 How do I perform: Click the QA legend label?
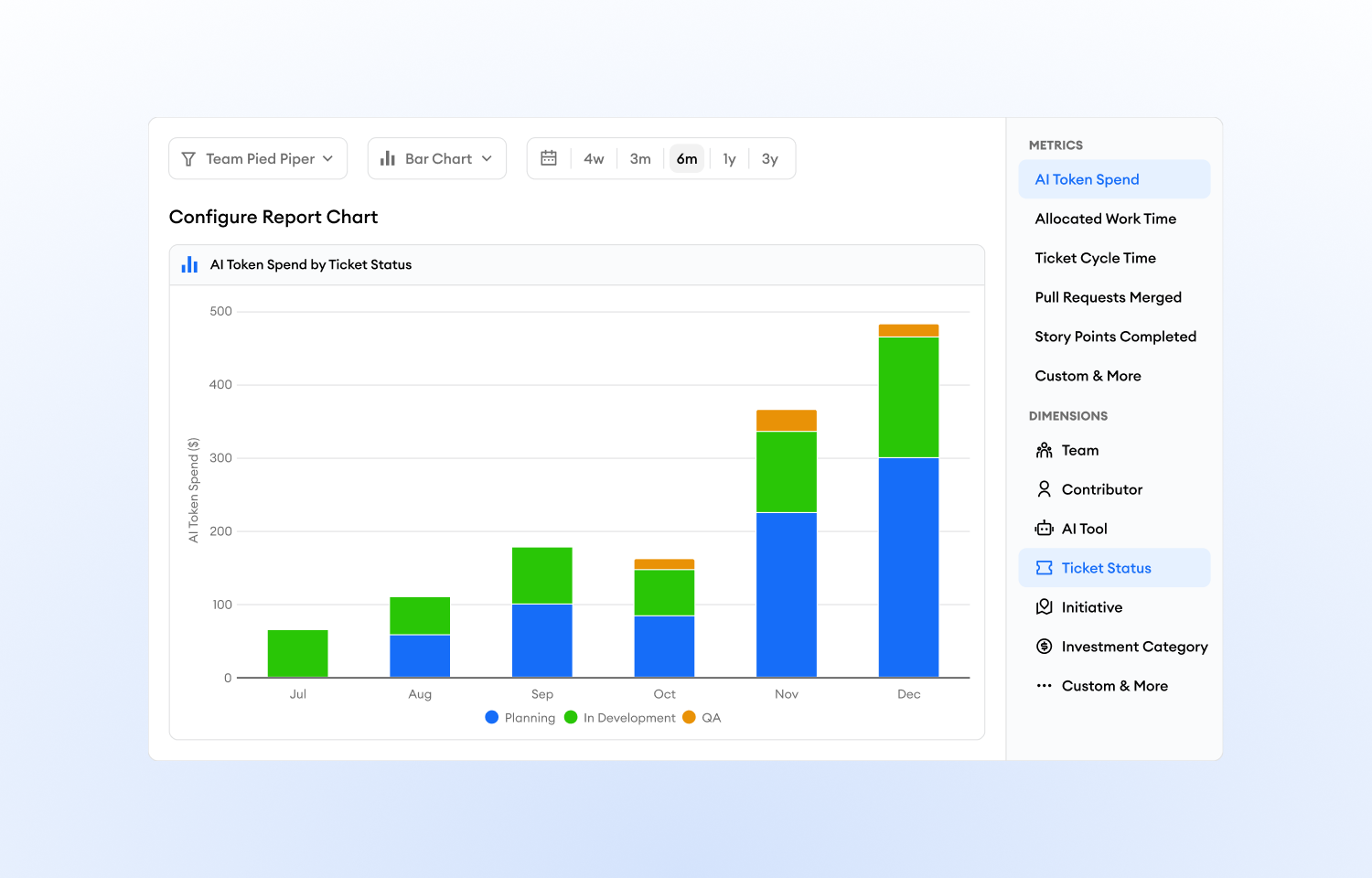pyautogui.click(x=712, y=718)
